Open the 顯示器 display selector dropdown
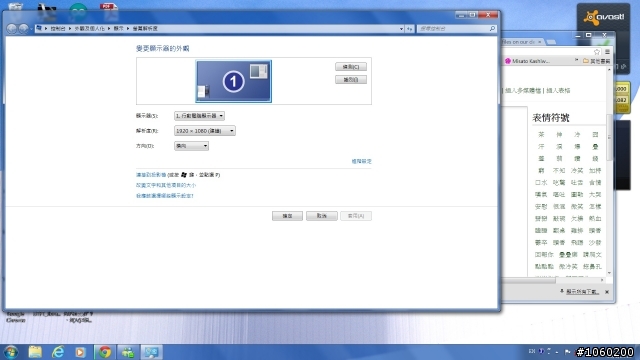640x360 pixels. point(199,116)
